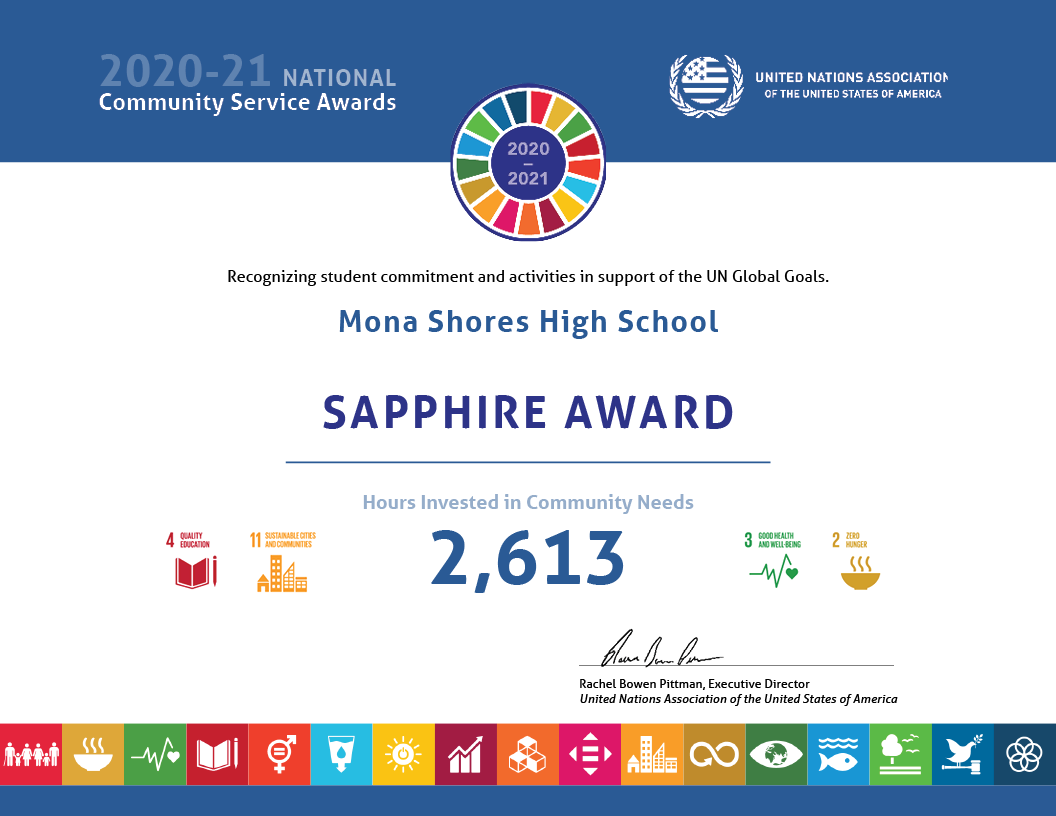Click the Climate Action eye globe tile
Viewport: 1056px width, 816px height.
(777, 754)
